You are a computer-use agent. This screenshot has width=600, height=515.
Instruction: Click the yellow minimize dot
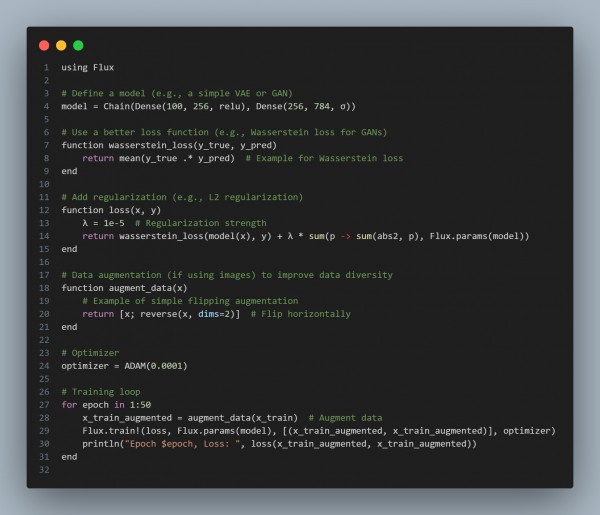point(61,46)
